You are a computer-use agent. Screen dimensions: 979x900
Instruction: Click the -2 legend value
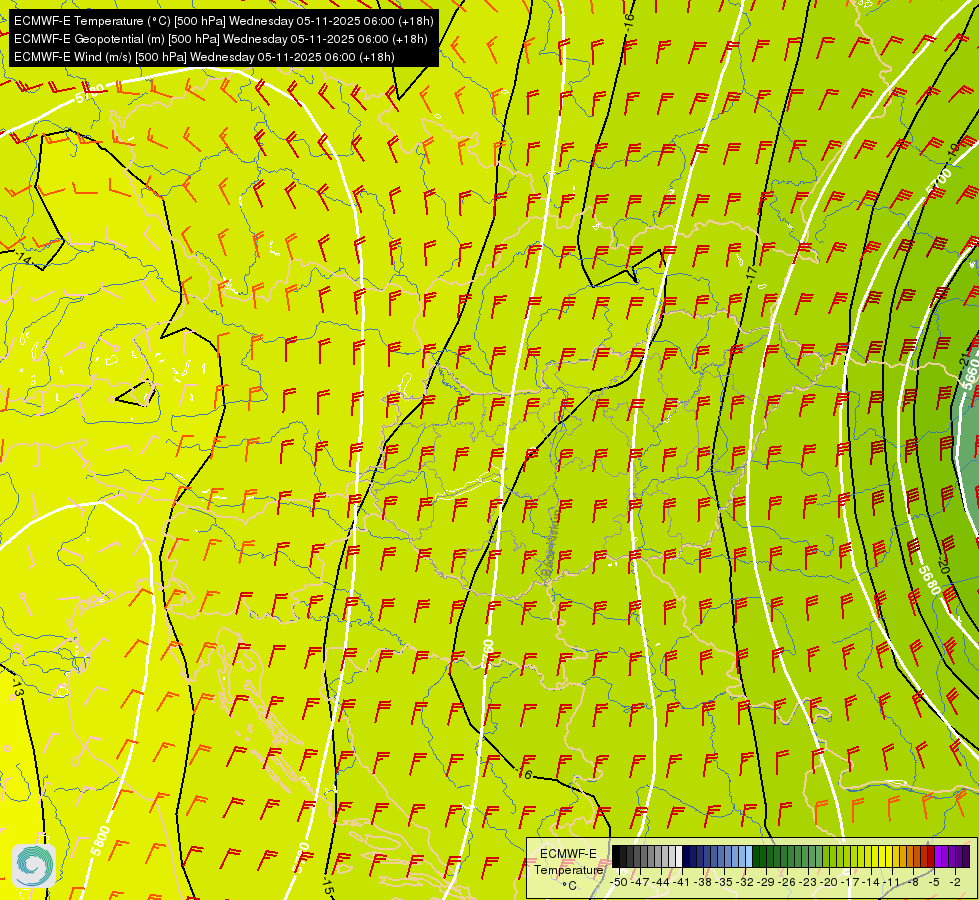click(955, 882)
